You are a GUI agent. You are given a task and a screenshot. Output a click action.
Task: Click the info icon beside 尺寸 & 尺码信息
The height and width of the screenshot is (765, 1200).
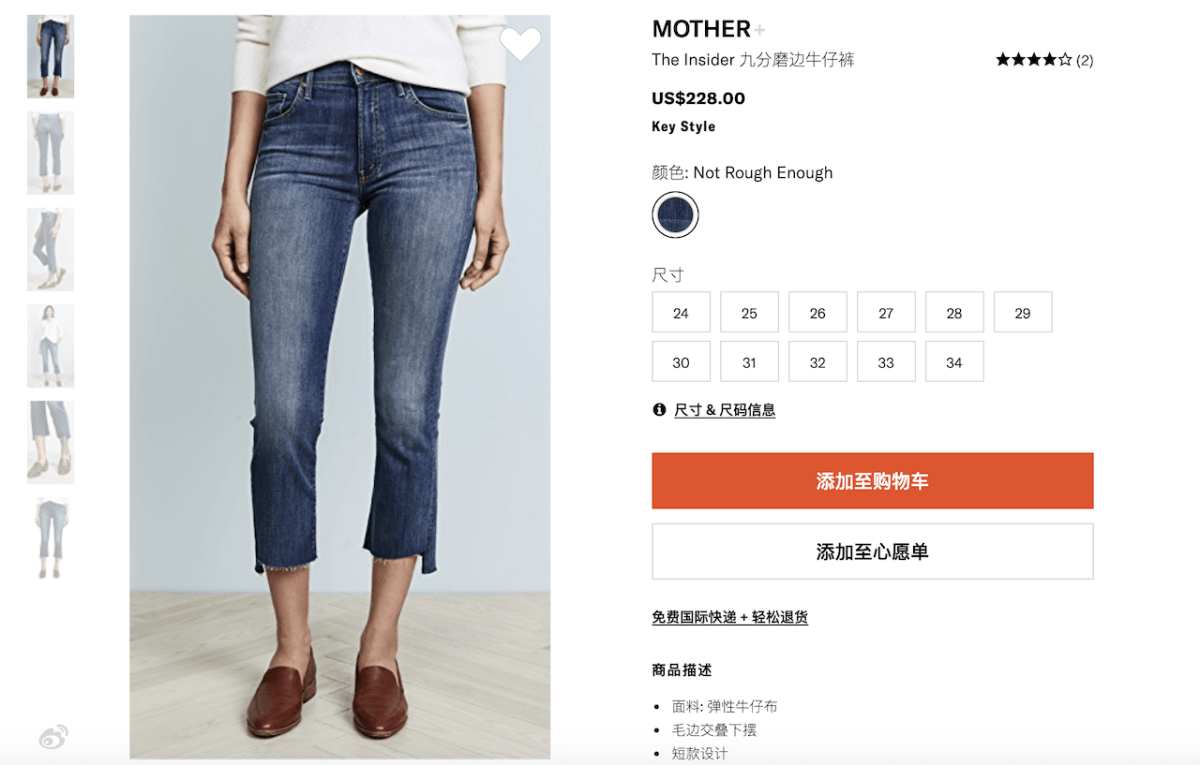click(x=659, y=409)
